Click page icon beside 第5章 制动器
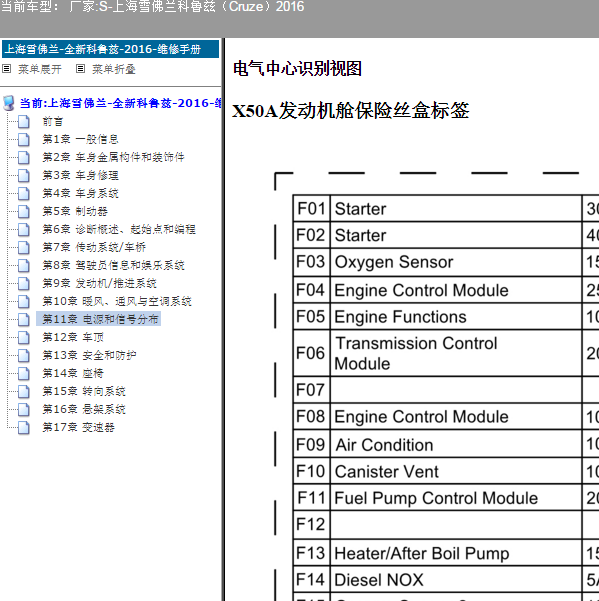The width and height of the screenshot is (599, 601). click(24, 212)
